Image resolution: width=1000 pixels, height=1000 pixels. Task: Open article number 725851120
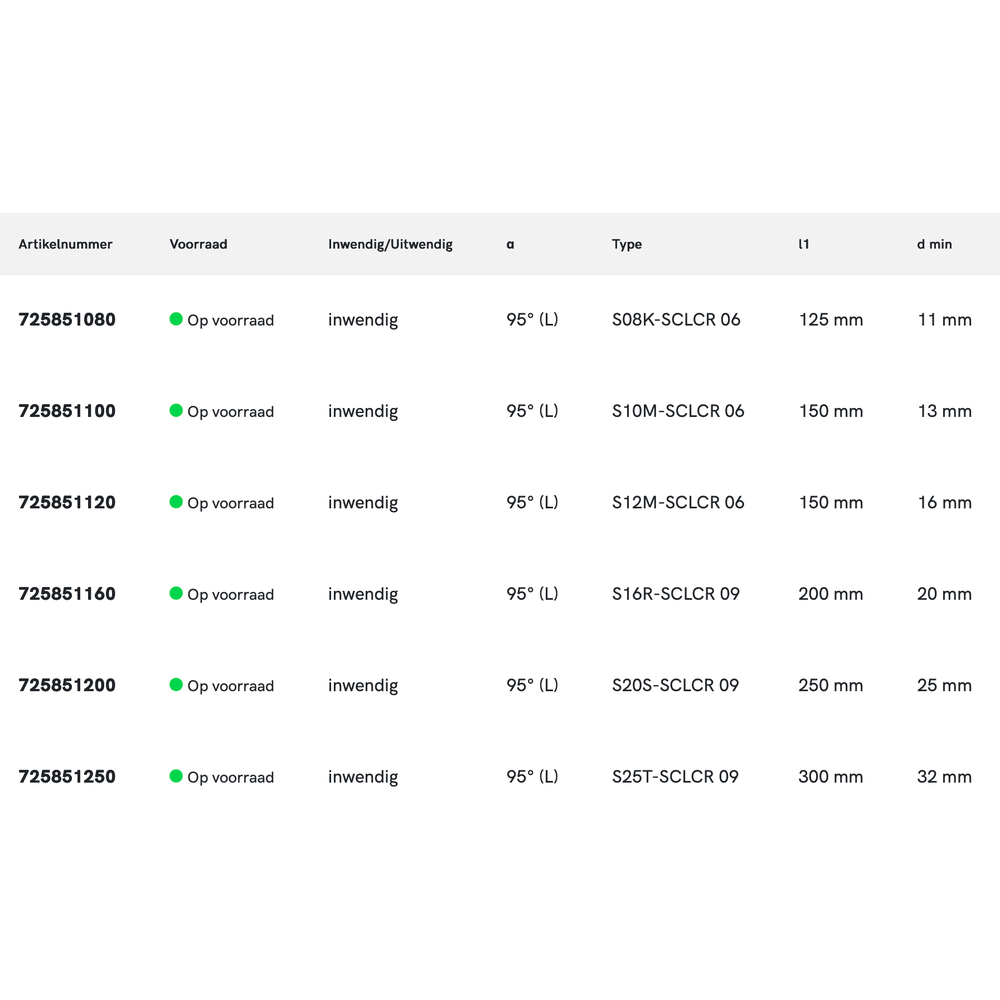coord(67,503)
